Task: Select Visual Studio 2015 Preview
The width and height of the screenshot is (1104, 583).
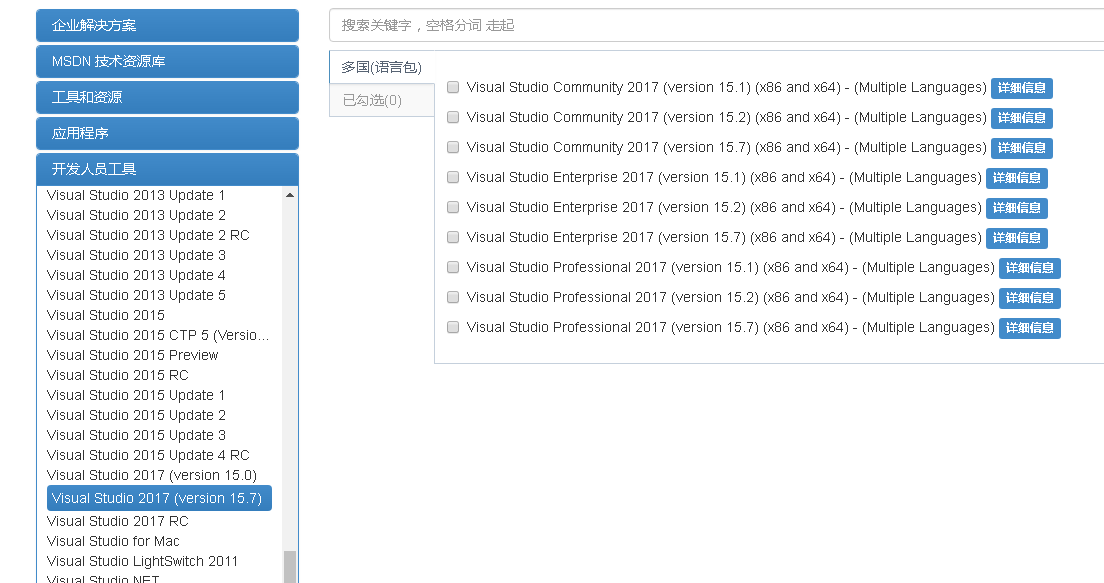Action: pos(132,356)
